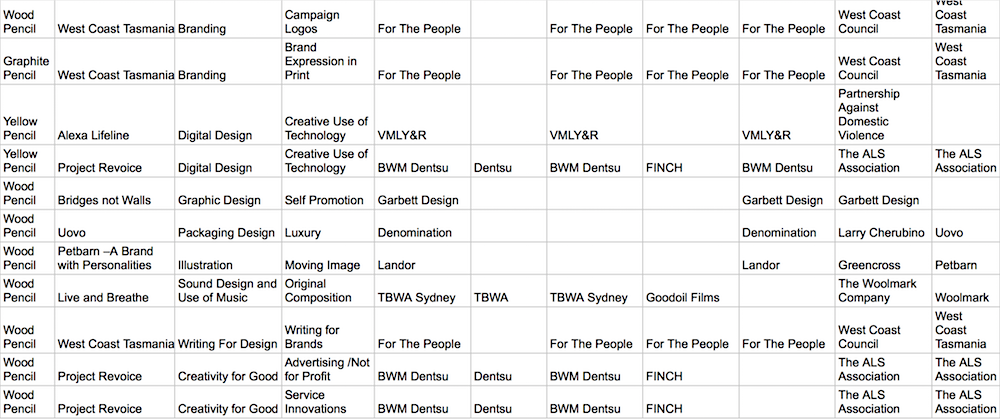Click the Writing For Design cell
The height and width of the screenshot is (419, 1000).
point(228,330)
